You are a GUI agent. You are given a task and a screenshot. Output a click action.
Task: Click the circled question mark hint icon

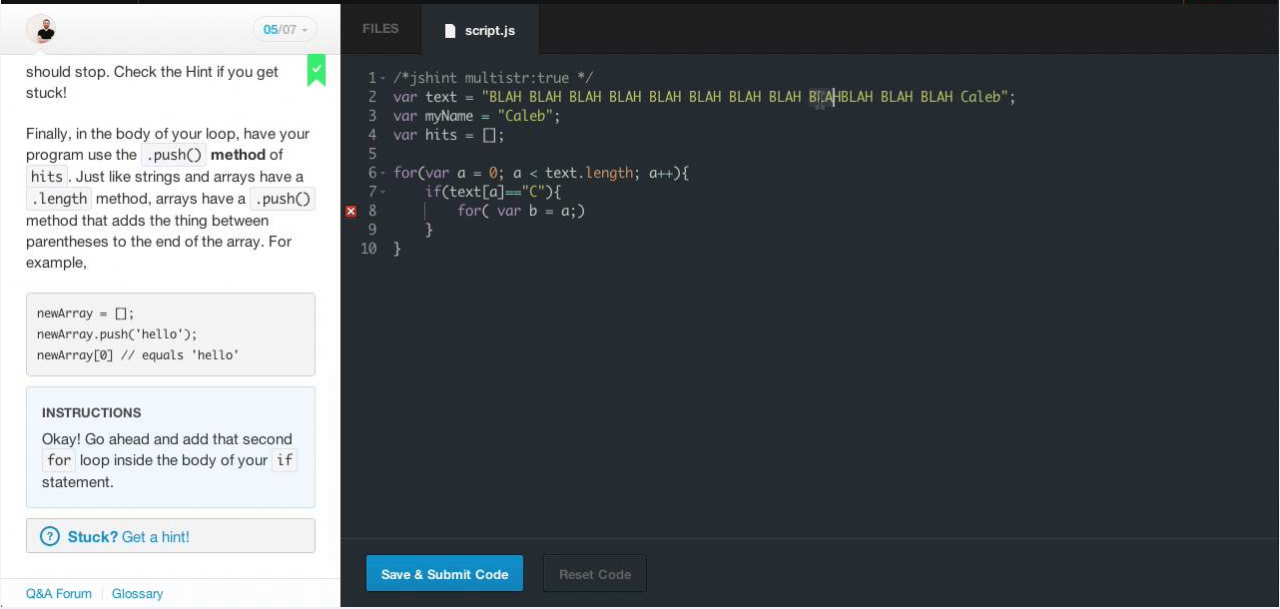pyautogui.click(x=50, y=537)
